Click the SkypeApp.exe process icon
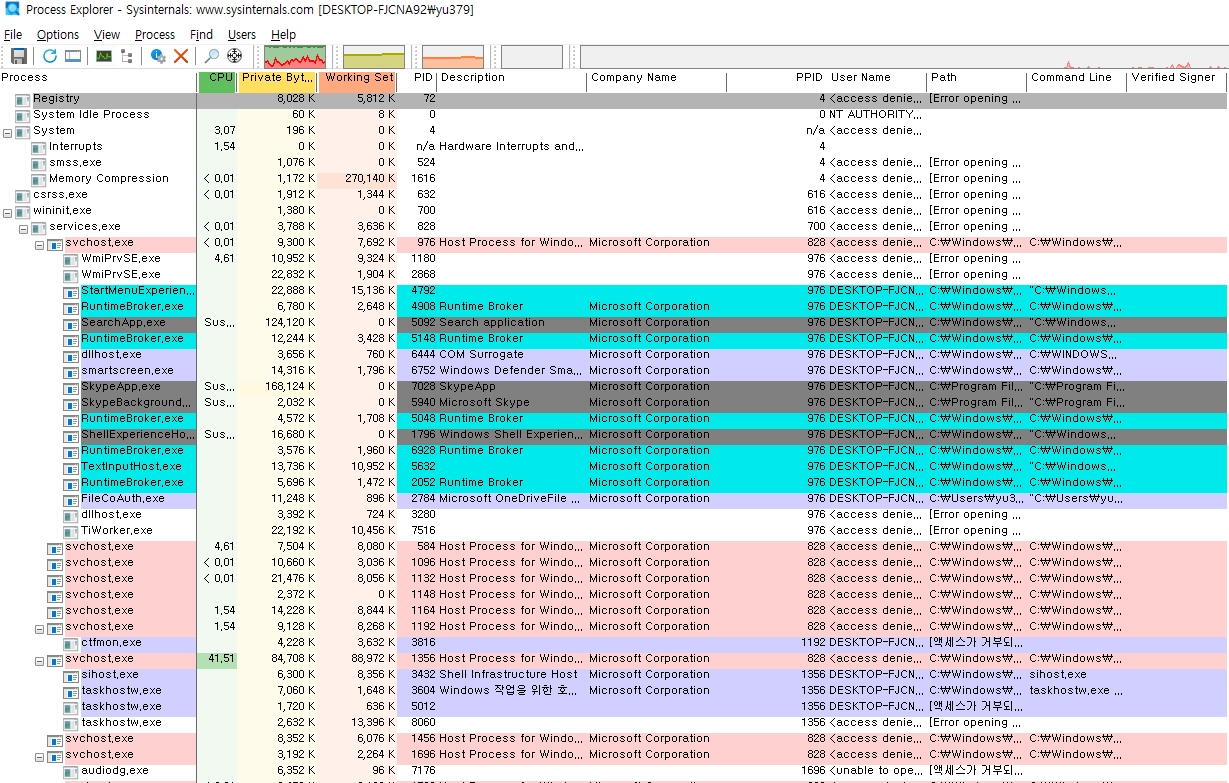 71,387
